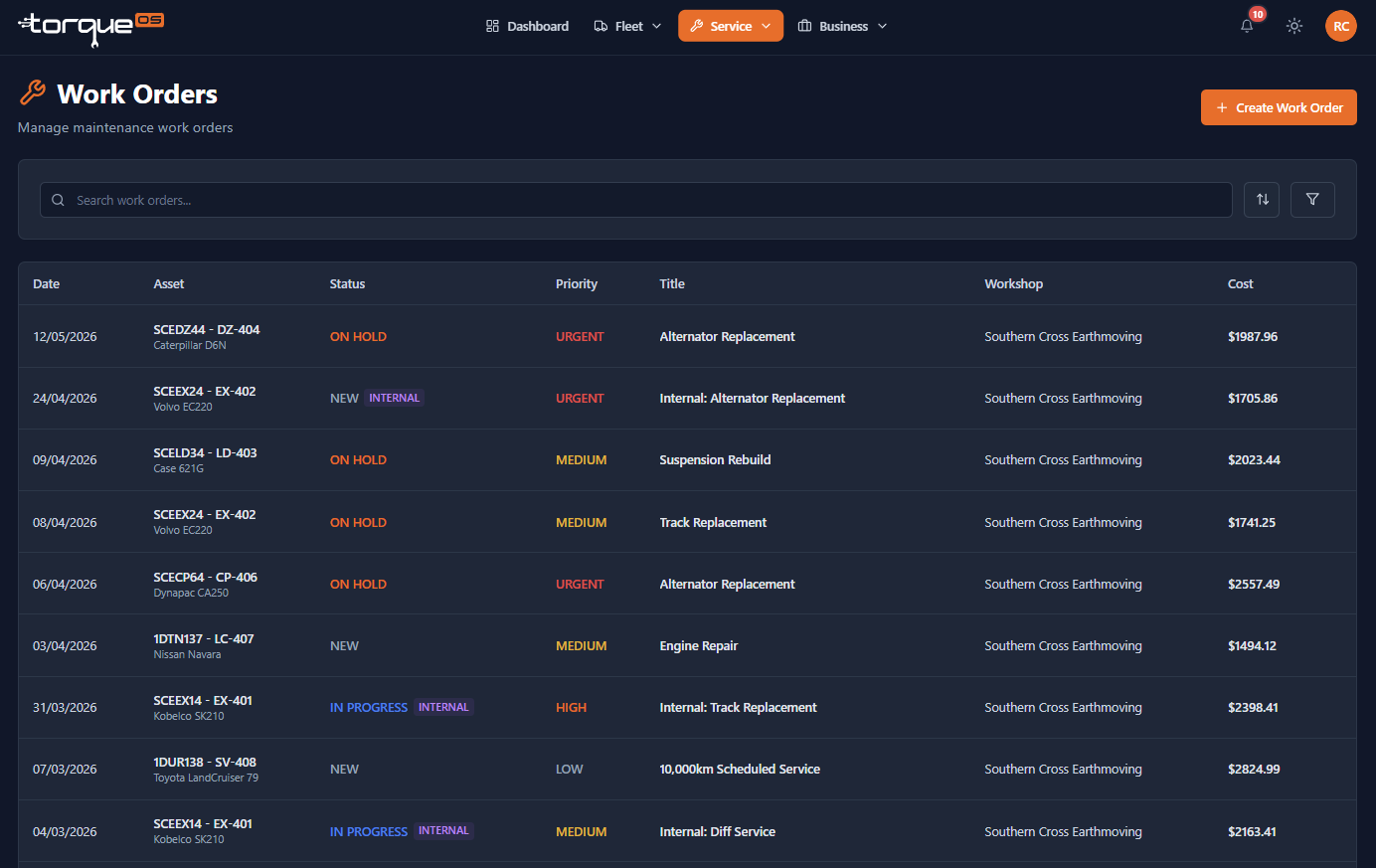
Task: Select asset SCECP64 - CP-406
Action: (x=205, y=577)
